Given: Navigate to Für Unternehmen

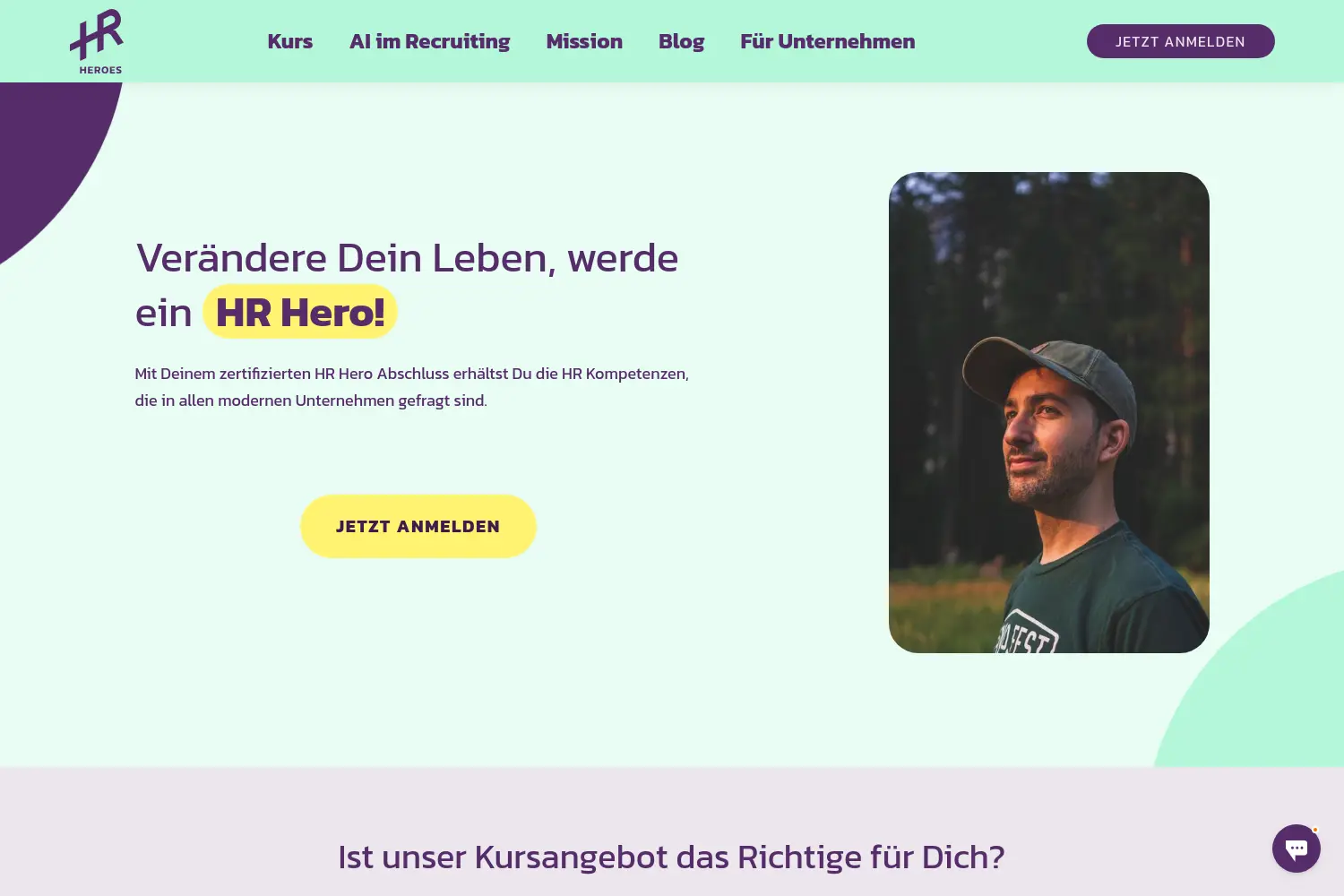Looking at the screenshot, I should coord(828,41).
